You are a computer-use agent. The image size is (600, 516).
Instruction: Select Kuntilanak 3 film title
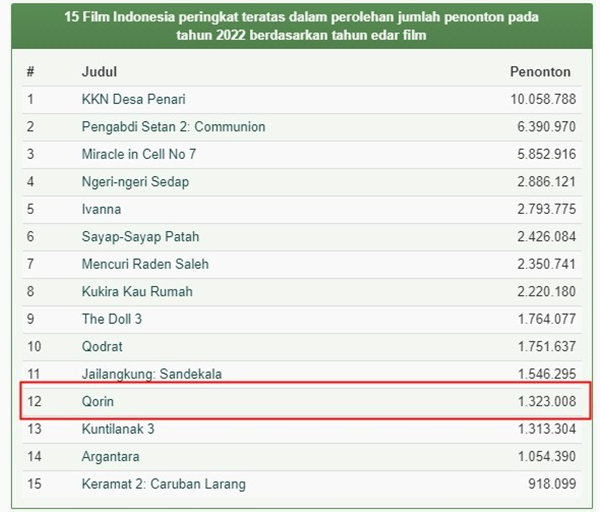[x=118, y=429]
